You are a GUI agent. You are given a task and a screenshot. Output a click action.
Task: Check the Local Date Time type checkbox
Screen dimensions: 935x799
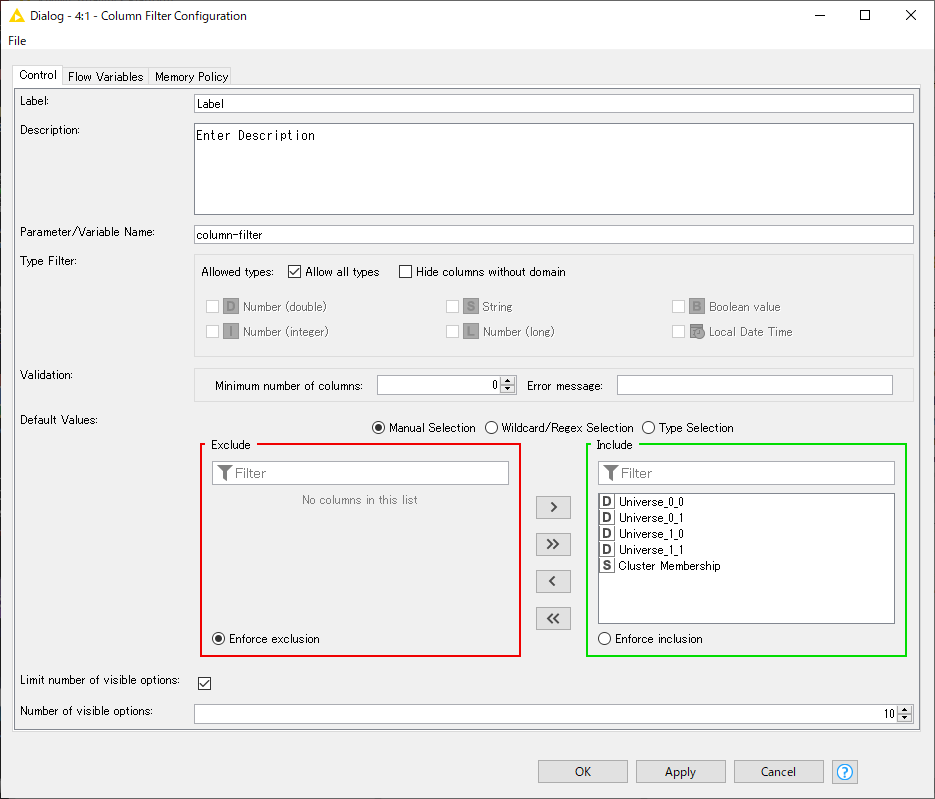[x=679, y=332]
